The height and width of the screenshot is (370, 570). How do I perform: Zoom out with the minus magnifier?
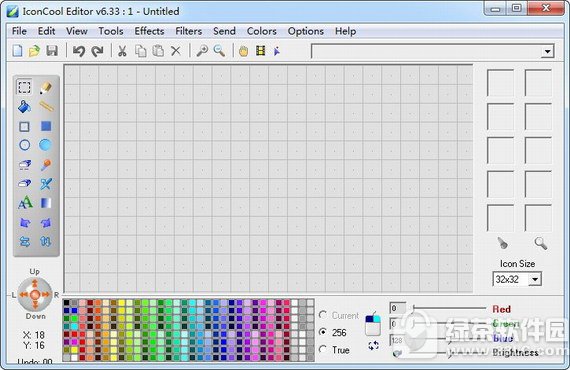(x=219, y=51)
